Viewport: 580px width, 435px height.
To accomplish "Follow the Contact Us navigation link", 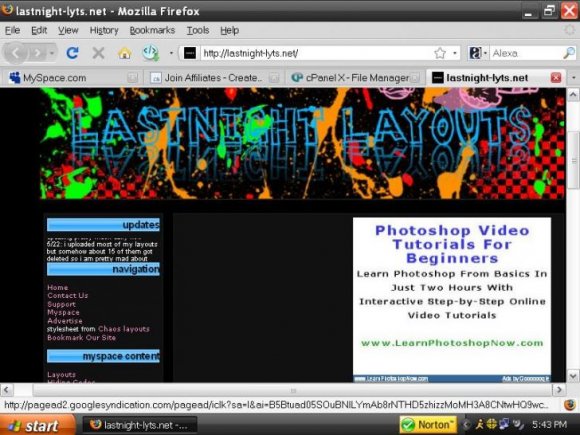I will 68,295.
